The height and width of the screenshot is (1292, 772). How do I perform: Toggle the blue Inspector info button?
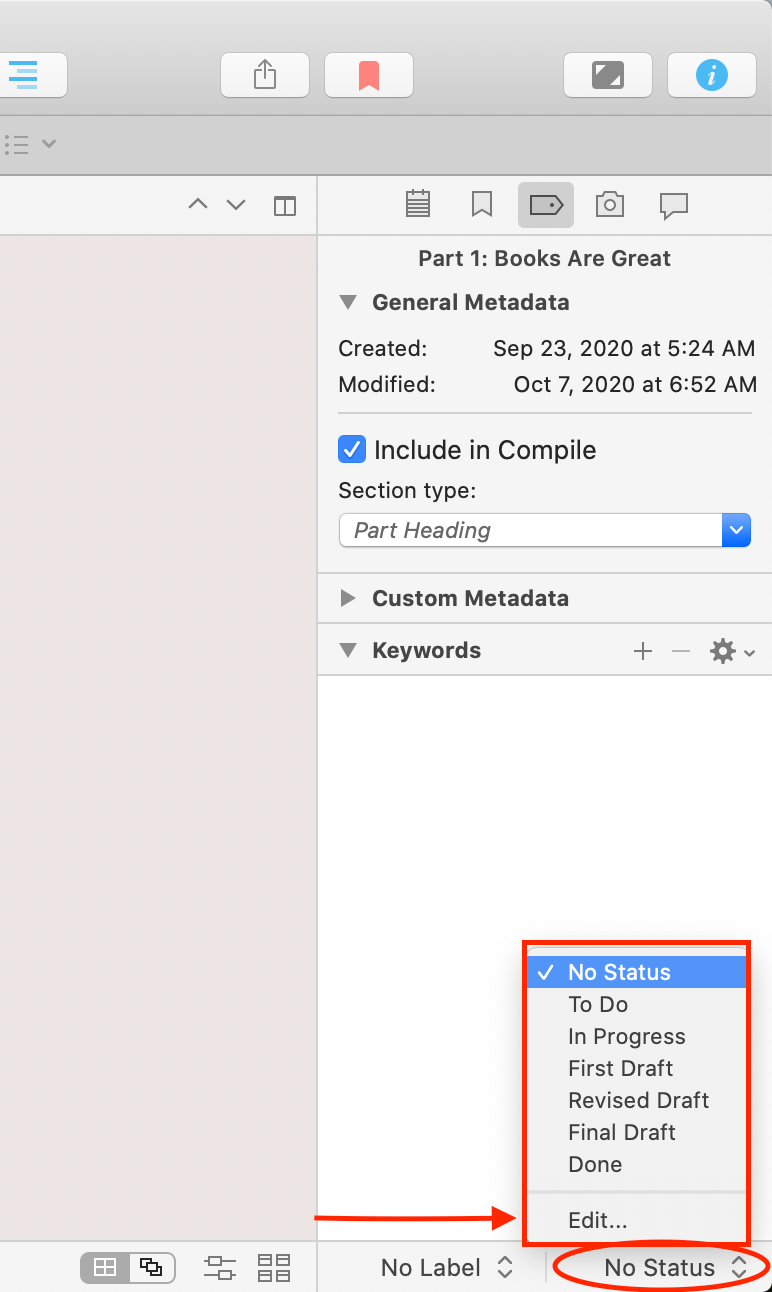tap(712, 75)
